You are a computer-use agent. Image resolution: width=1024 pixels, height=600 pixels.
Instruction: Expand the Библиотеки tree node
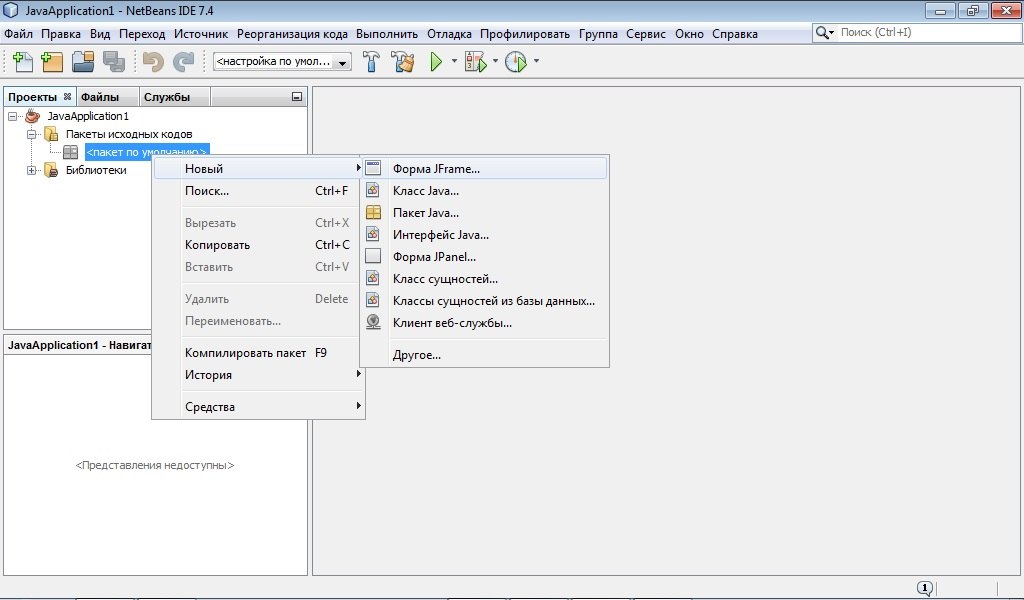coord(31,170)
